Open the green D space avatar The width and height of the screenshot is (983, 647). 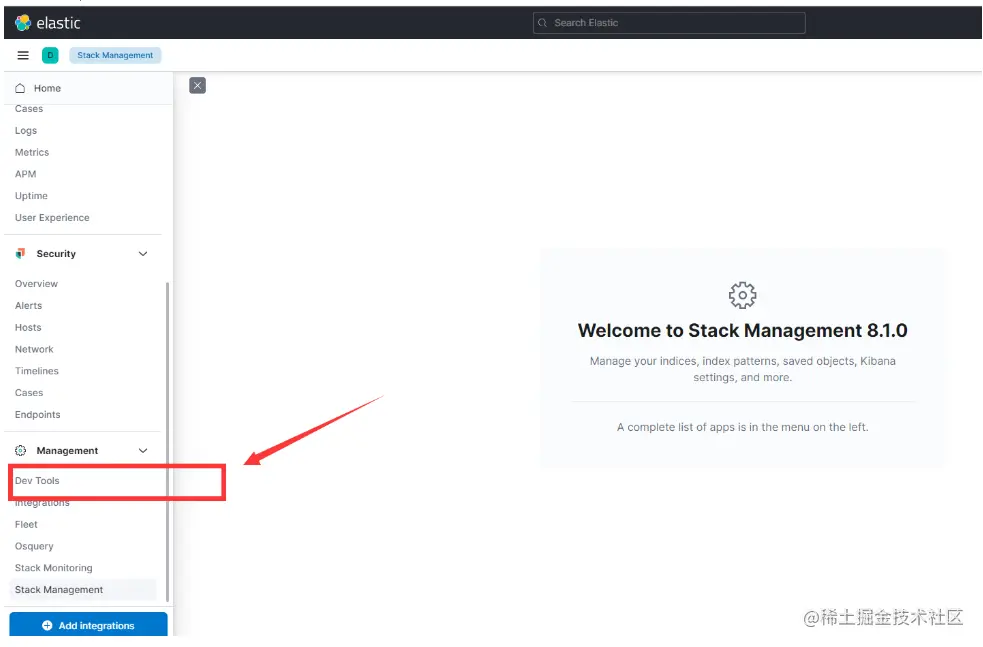pyautogui.click(x=50, y=55)
